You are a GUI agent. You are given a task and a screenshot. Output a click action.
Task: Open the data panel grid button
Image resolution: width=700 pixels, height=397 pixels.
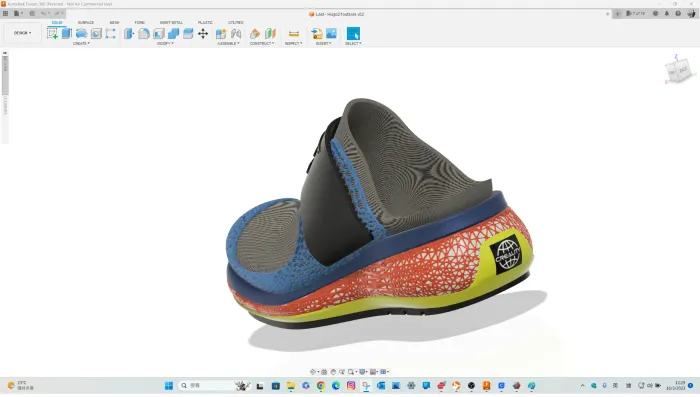tap(5, 13)
